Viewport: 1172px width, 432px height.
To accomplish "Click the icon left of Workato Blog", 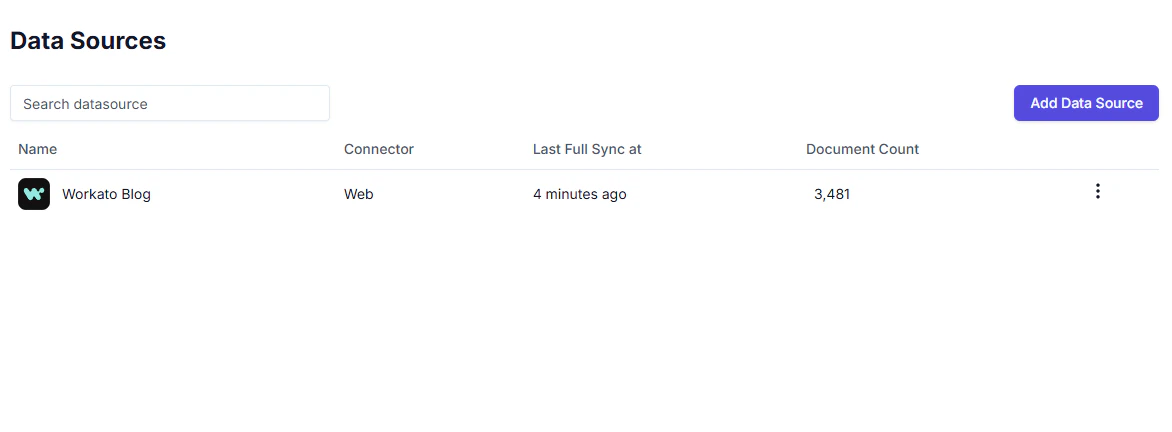I will click(34, 194).
